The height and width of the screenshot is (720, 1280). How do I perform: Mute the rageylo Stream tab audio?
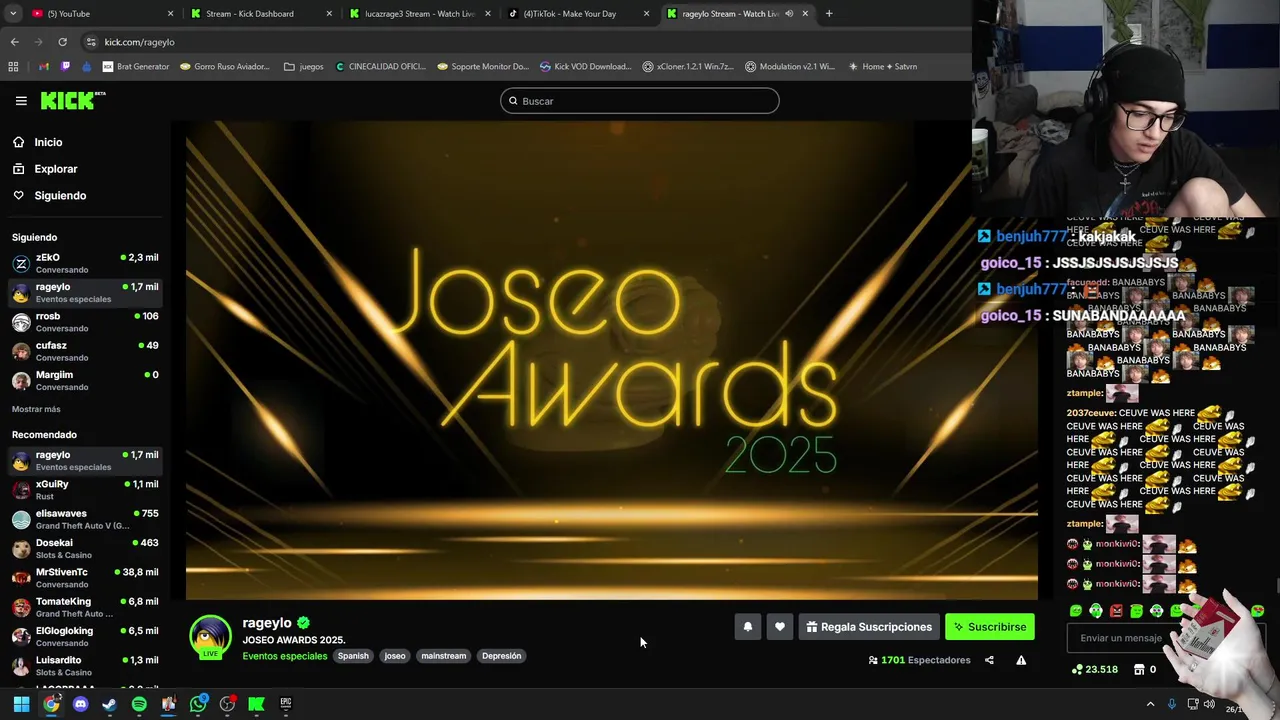(788, 14)
